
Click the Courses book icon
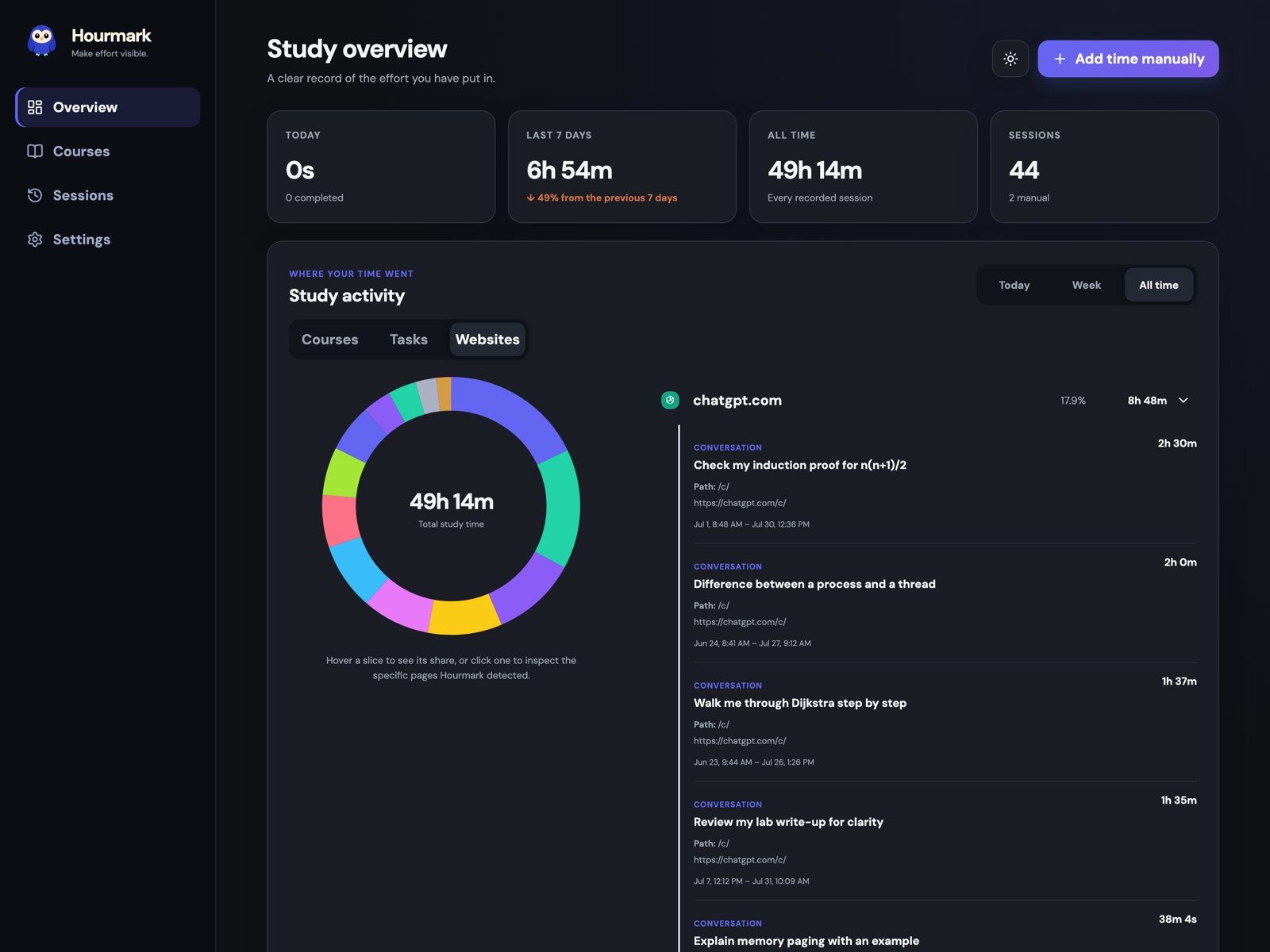(35, 152)
